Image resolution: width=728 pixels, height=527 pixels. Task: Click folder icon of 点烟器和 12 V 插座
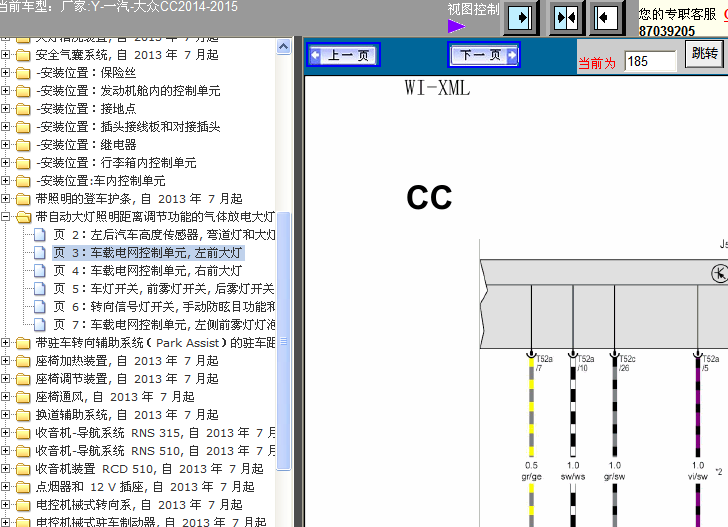pyautogui.click(x=23, y=487)
